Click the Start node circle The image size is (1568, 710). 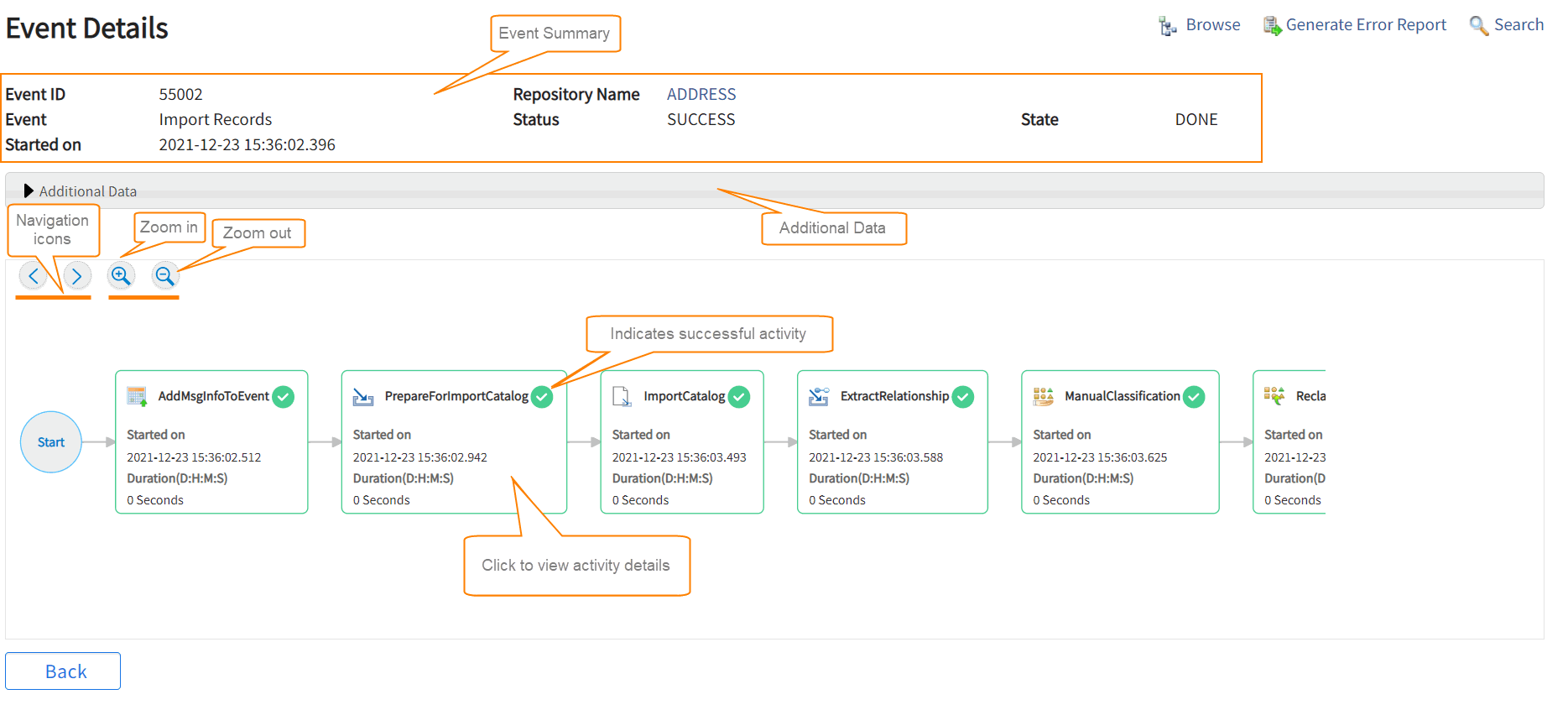coord(51,442)
